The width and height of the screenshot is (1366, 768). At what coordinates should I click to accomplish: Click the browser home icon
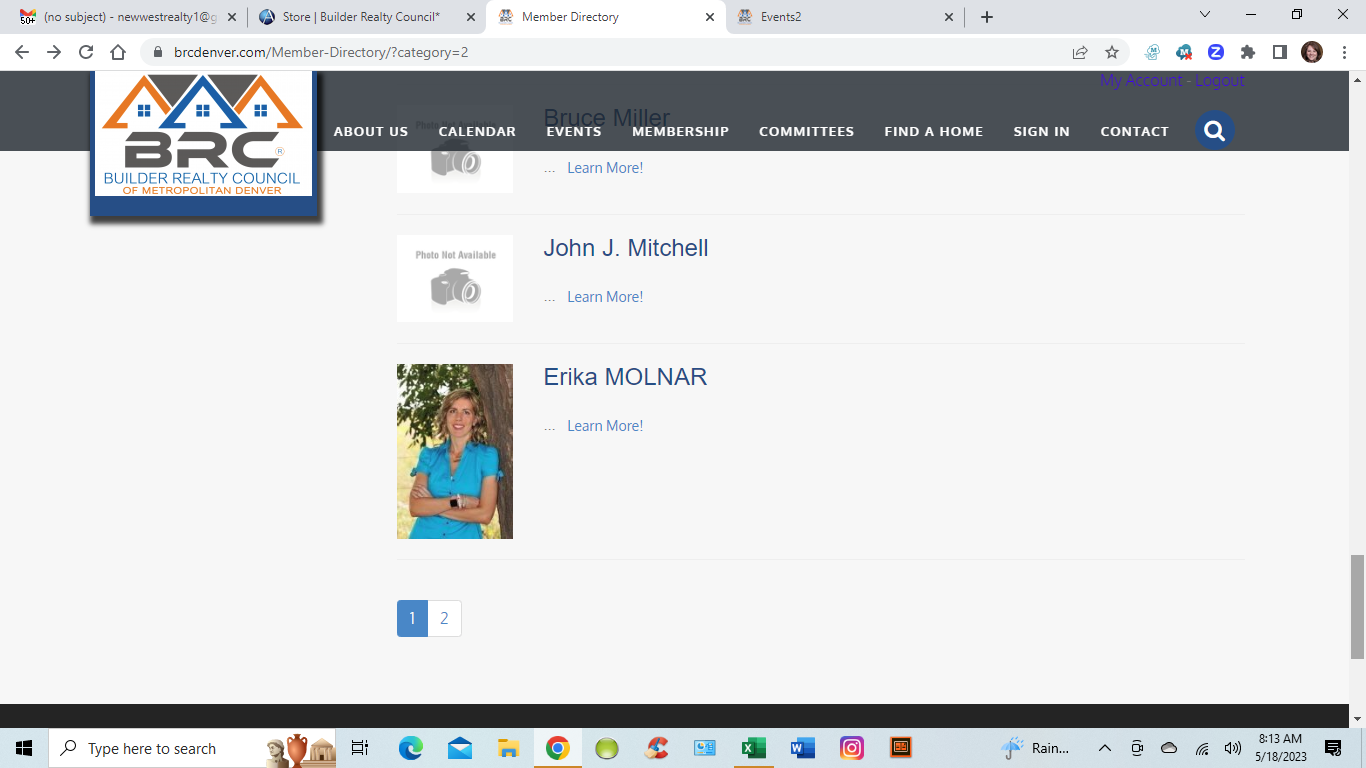[x=118, y=52]
